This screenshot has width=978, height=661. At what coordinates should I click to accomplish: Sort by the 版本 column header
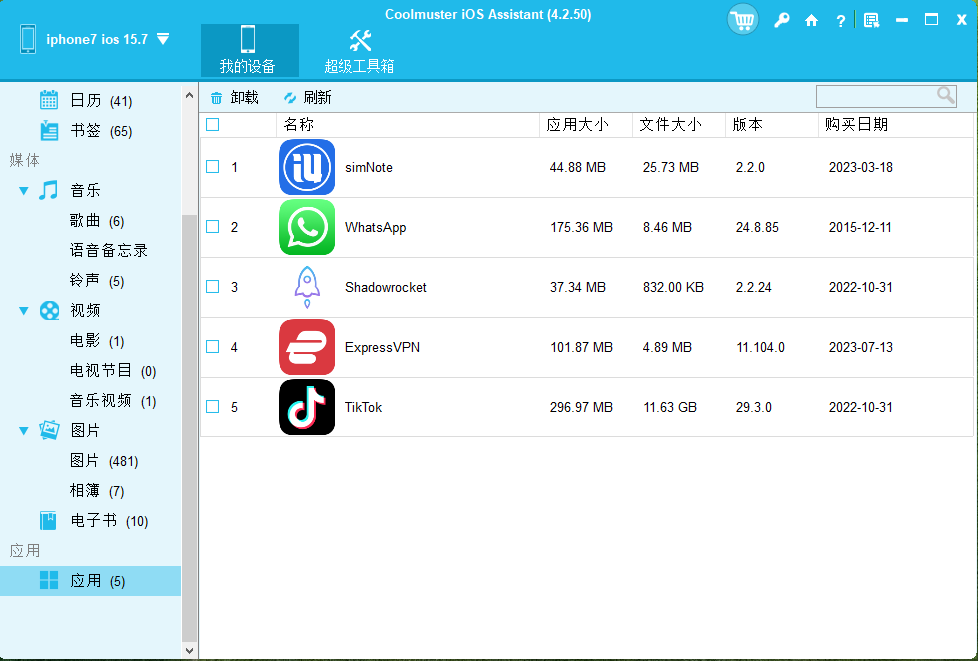coord(772,125)
